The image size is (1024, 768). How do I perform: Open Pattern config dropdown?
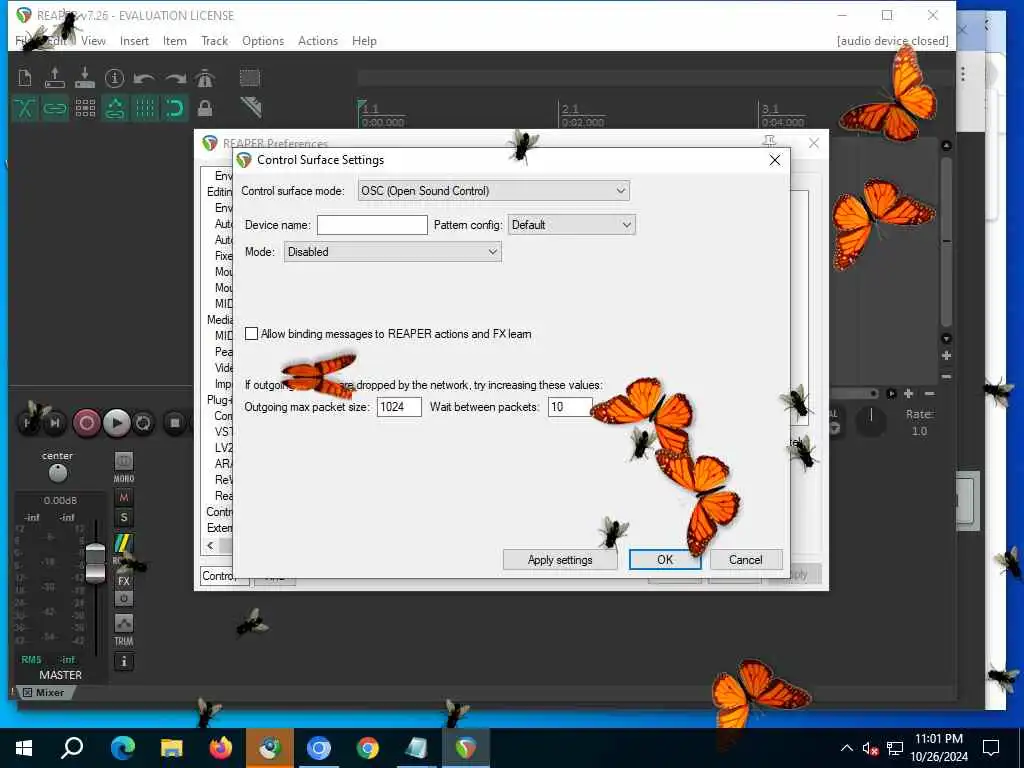[x=571, y=225]
